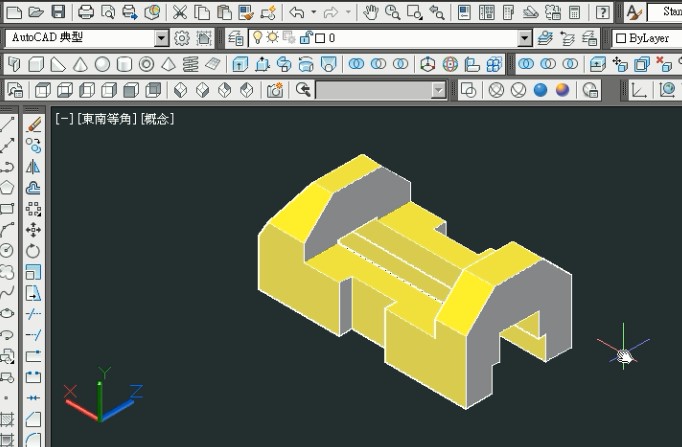Select the Polygon draw tool

[7, 188]
